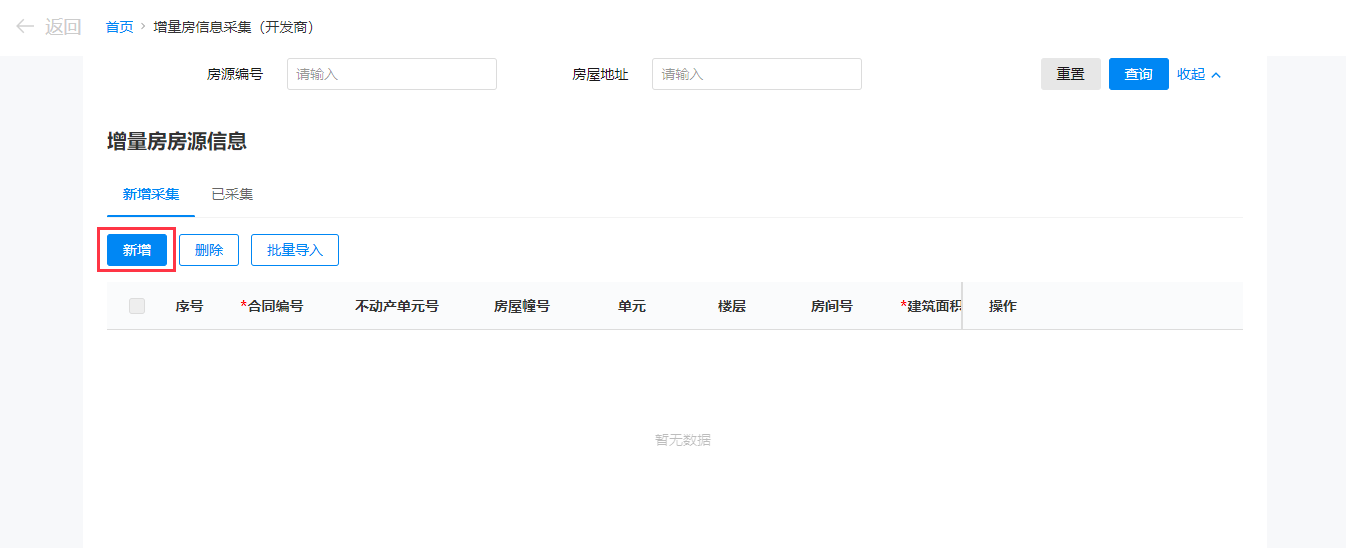Collapse the search filters with 收起
1346x548 pixels.
tap(1198, 74)
